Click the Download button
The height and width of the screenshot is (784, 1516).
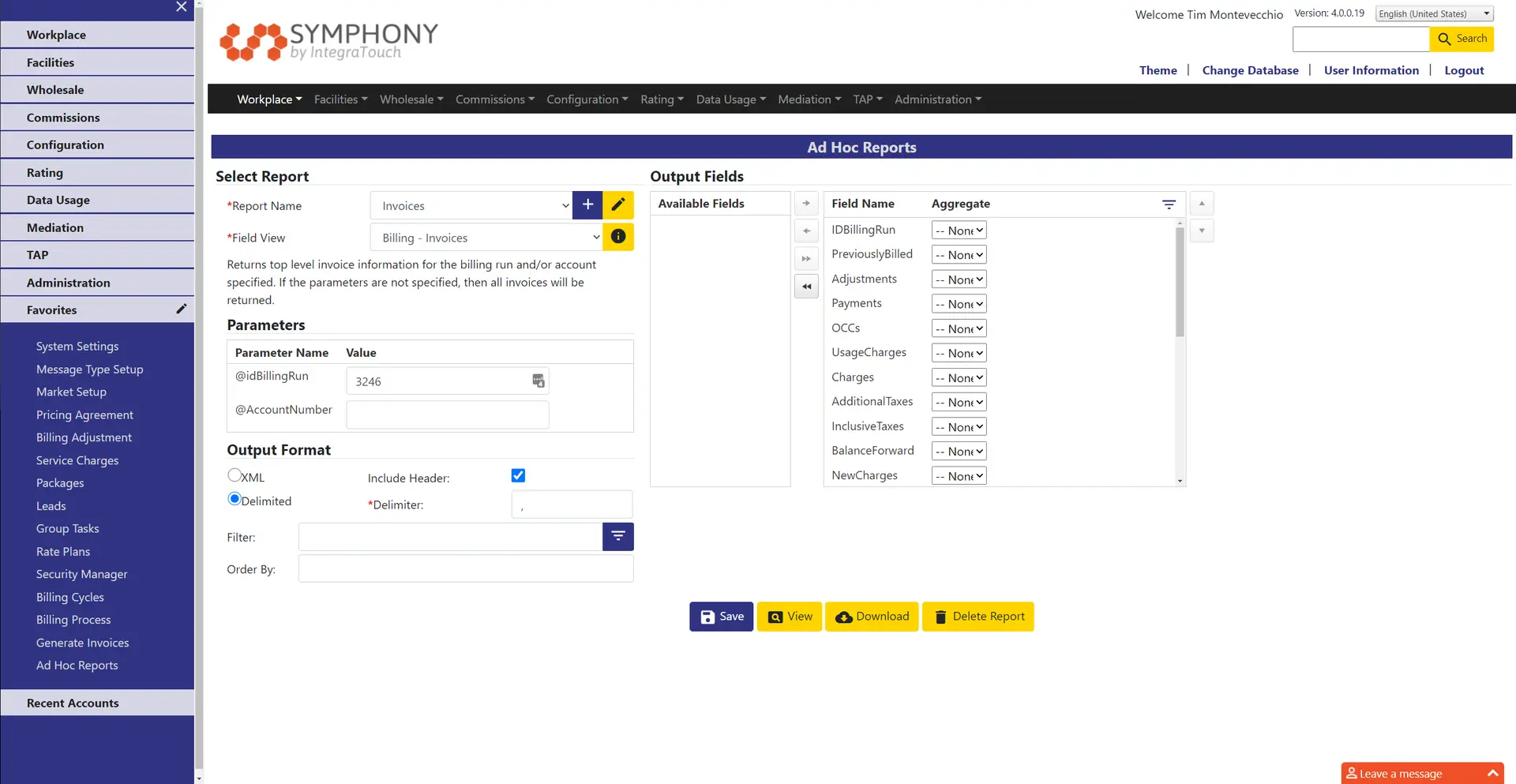[x=872, y=617]
